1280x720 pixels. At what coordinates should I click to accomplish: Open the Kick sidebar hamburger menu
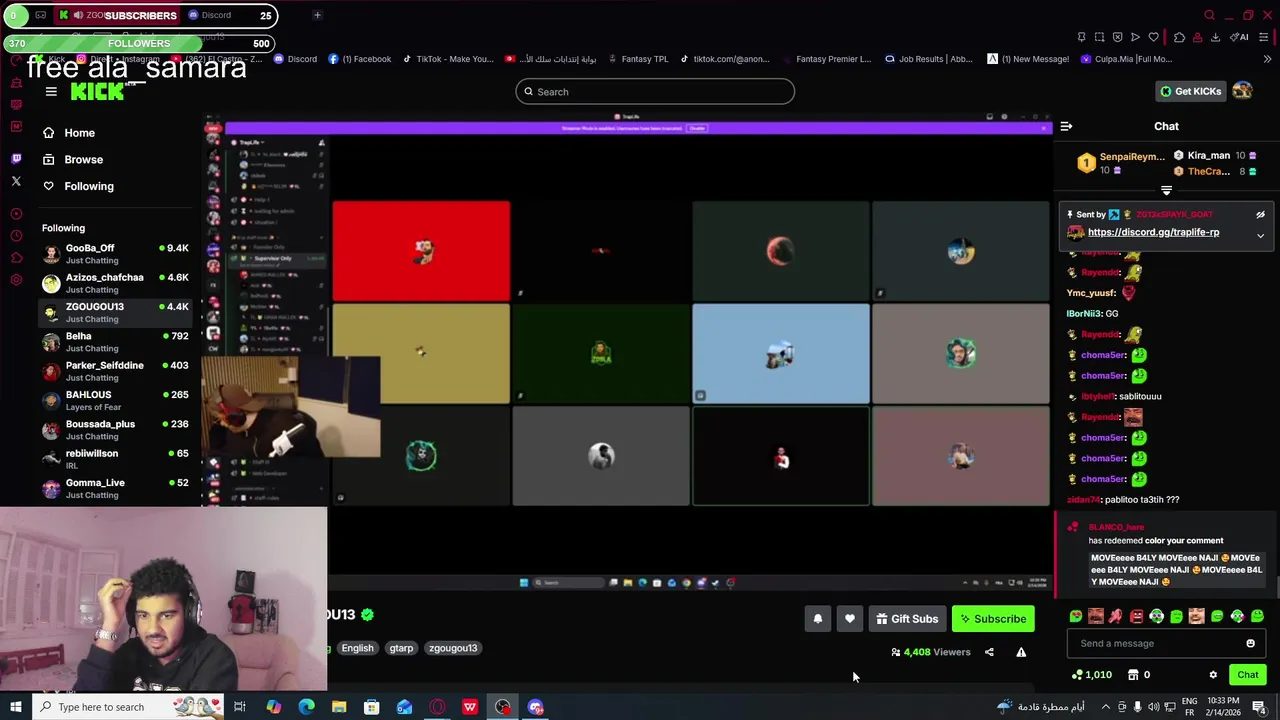[51, 92]
